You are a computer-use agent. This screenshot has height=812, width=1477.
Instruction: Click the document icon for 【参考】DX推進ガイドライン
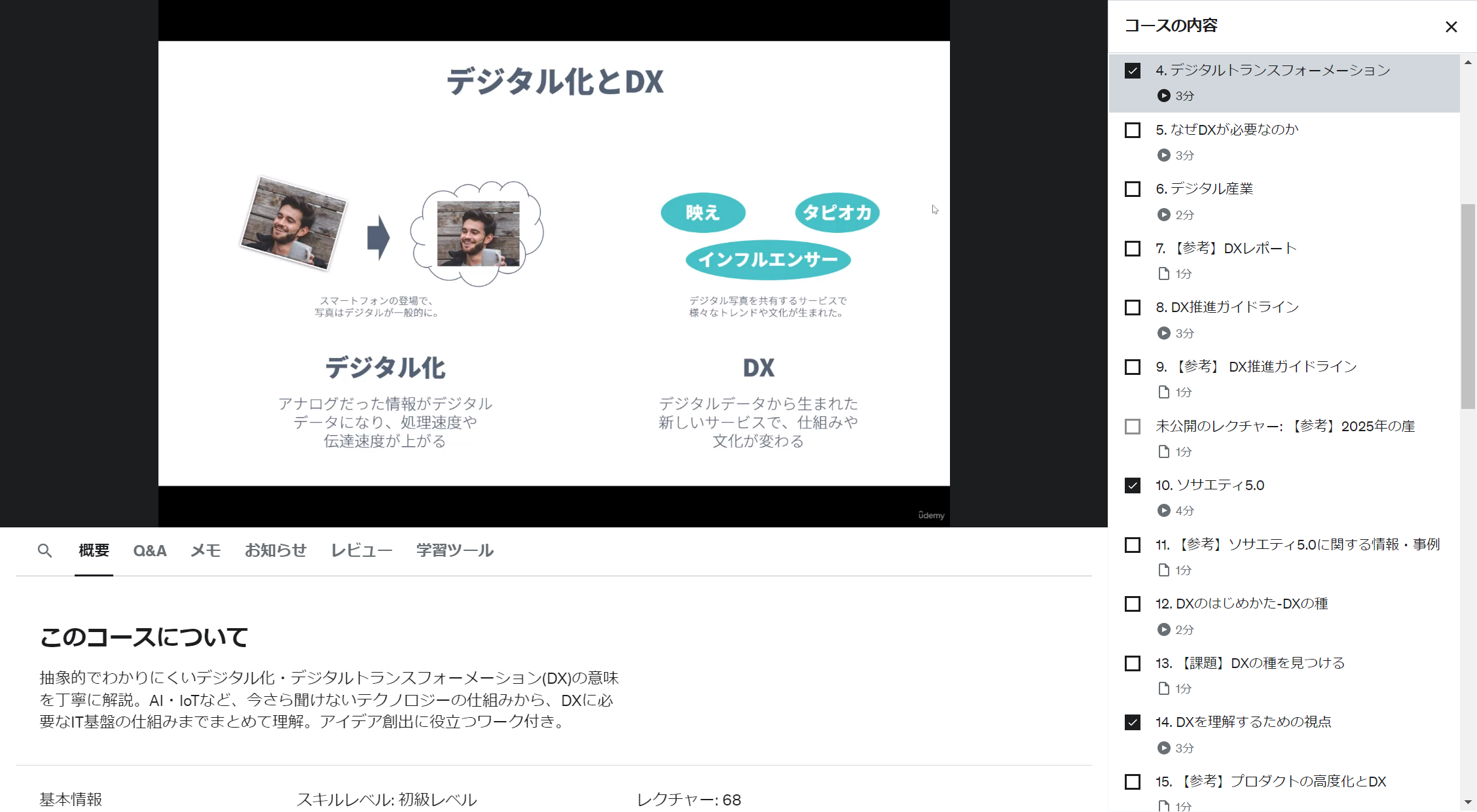point(1164,393)
